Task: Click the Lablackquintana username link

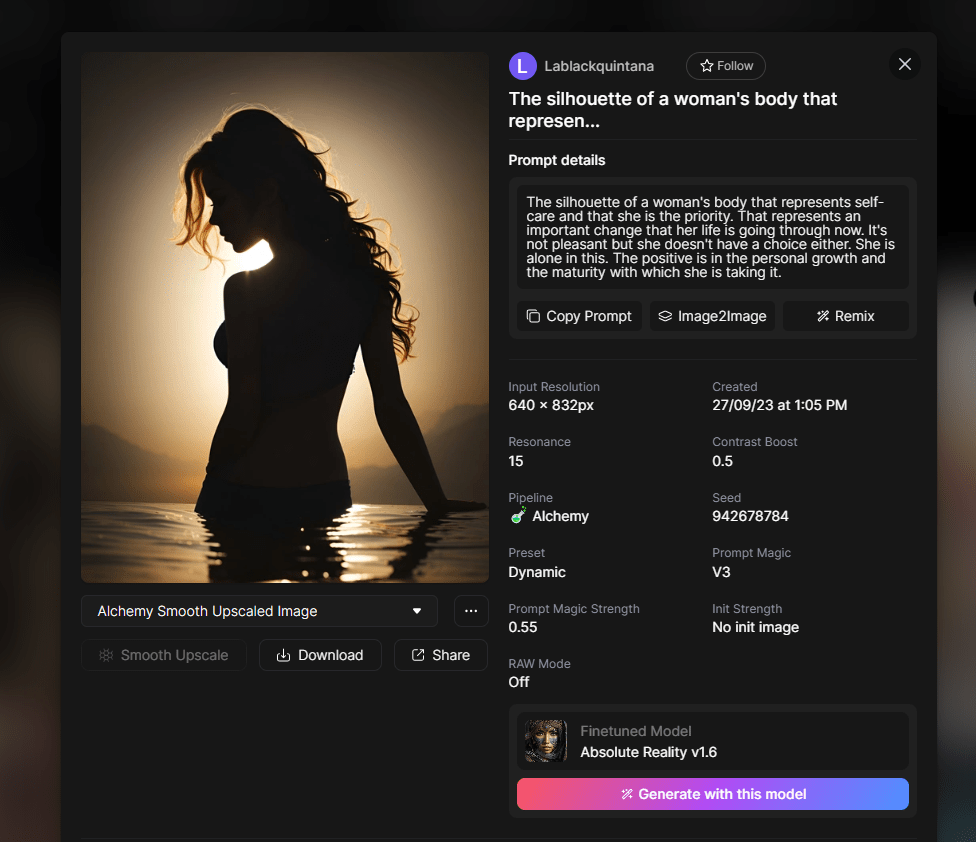Action: tap(599, 66)
